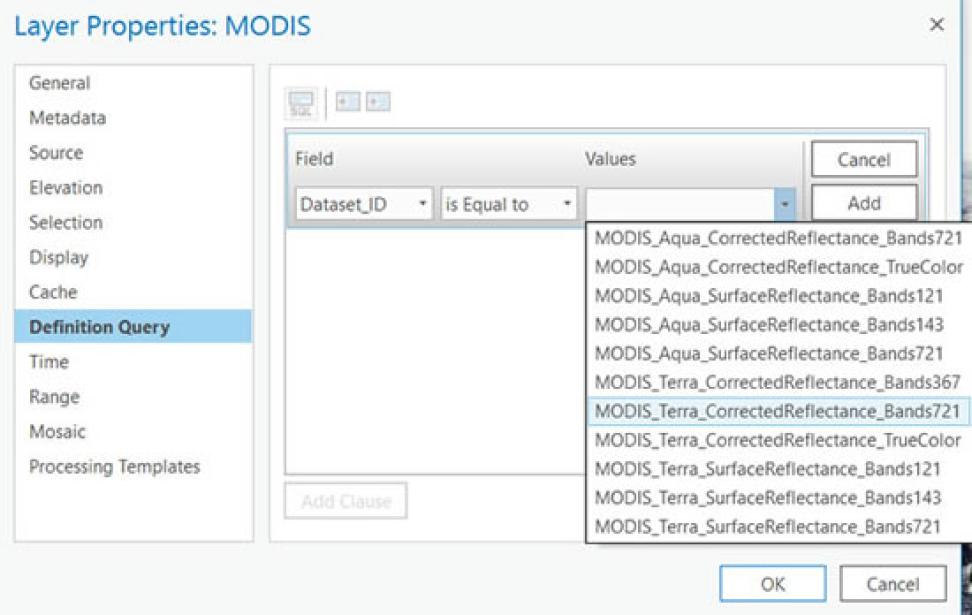Click the Add Clause button
The image size is (972, 615).
tap(346, 501)
